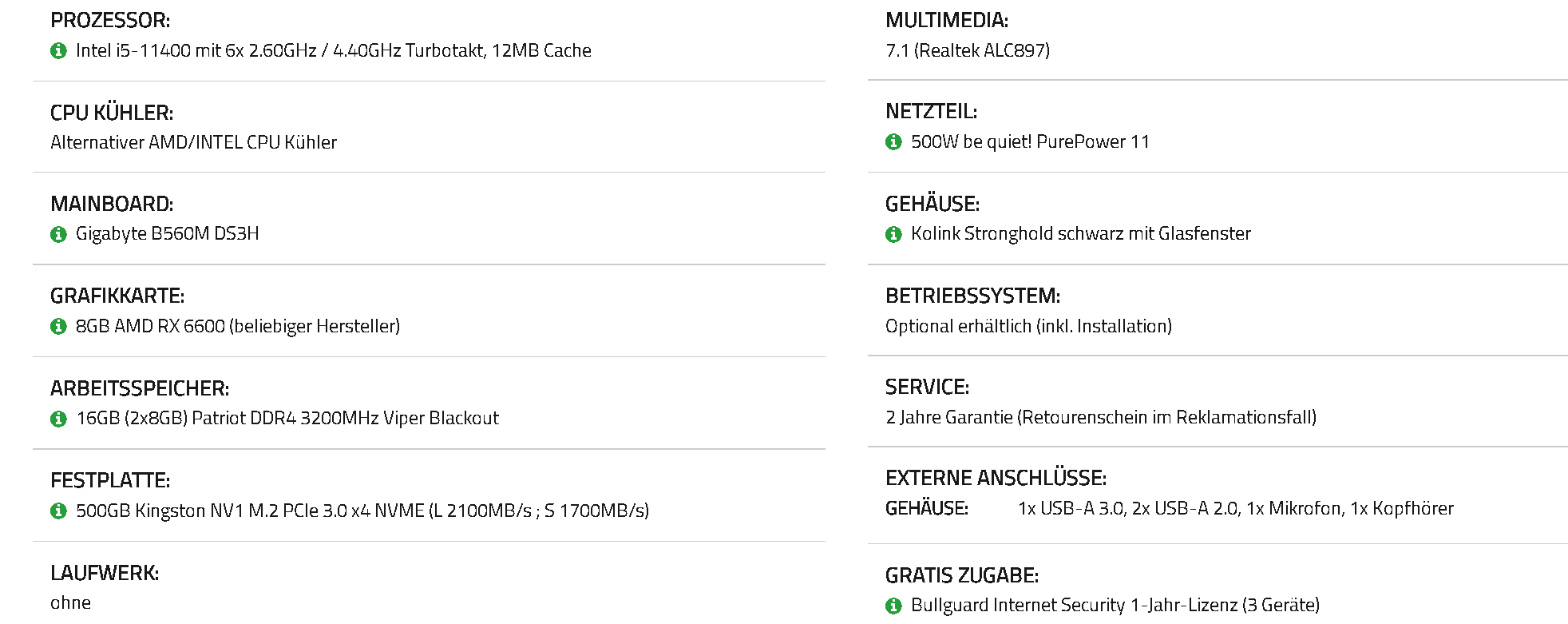Screen dimensions: 1568x624
Task: Select the Gigabyte B560M DS3H mainboard text
Action: (x=168, y=233)
